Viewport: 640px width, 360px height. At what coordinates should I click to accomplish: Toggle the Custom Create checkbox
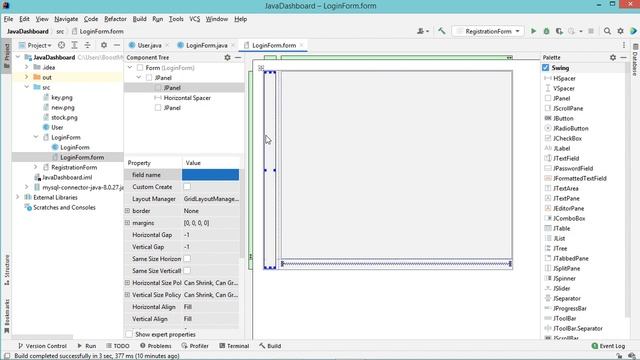click(187, 187)
